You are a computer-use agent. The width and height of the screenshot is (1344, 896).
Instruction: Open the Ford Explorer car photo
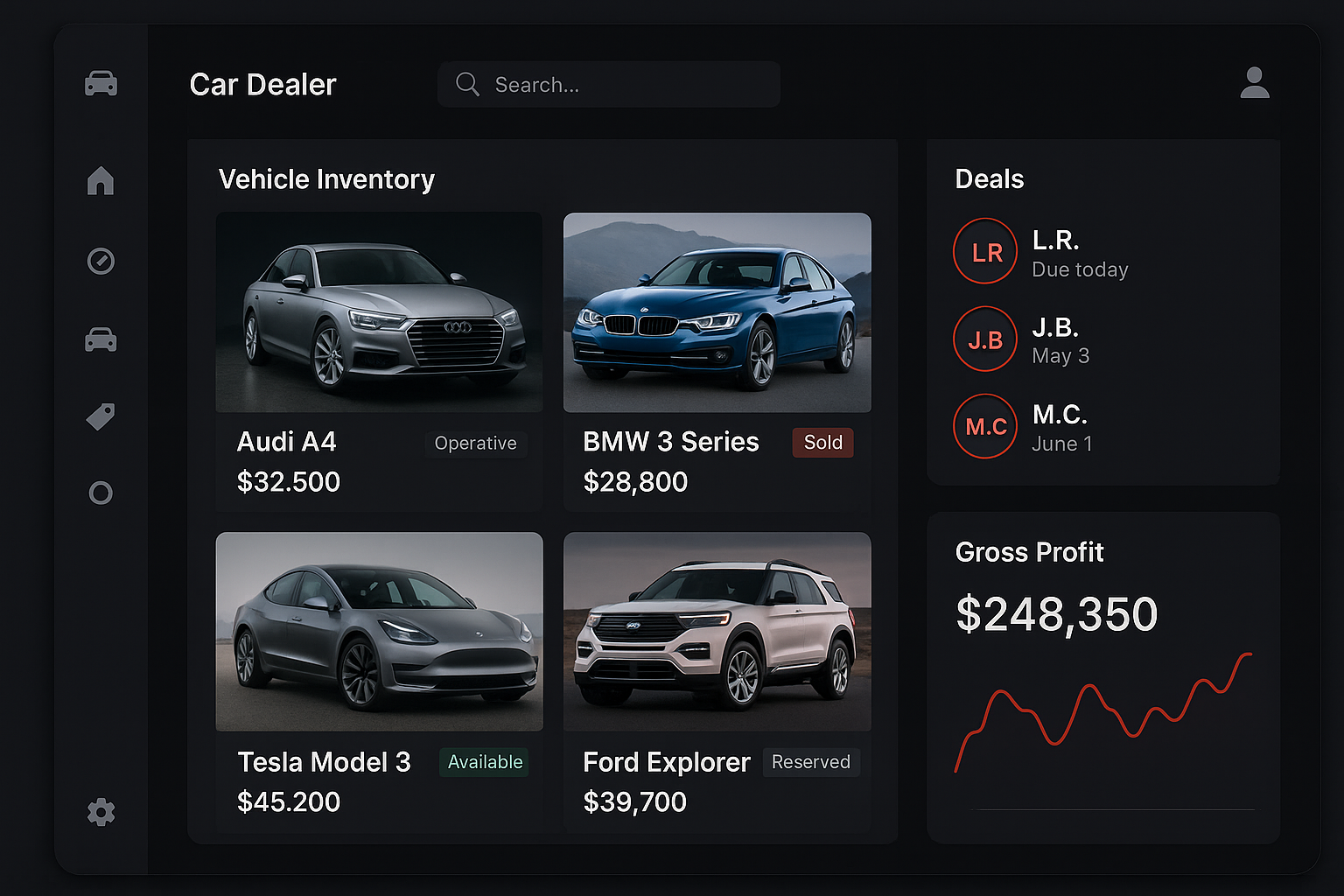tap(717, 632)
